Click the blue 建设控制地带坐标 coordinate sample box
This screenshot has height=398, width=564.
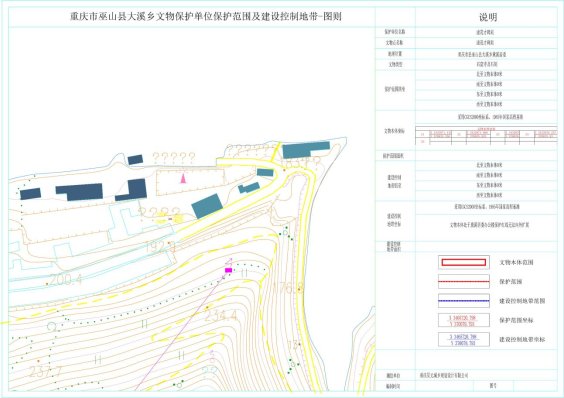(x=464, y=340)
